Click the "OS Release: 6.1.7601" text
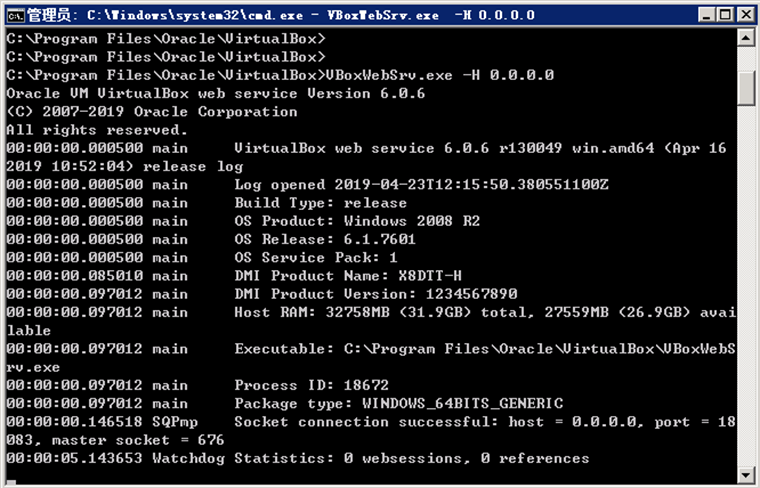 [325, 239]
